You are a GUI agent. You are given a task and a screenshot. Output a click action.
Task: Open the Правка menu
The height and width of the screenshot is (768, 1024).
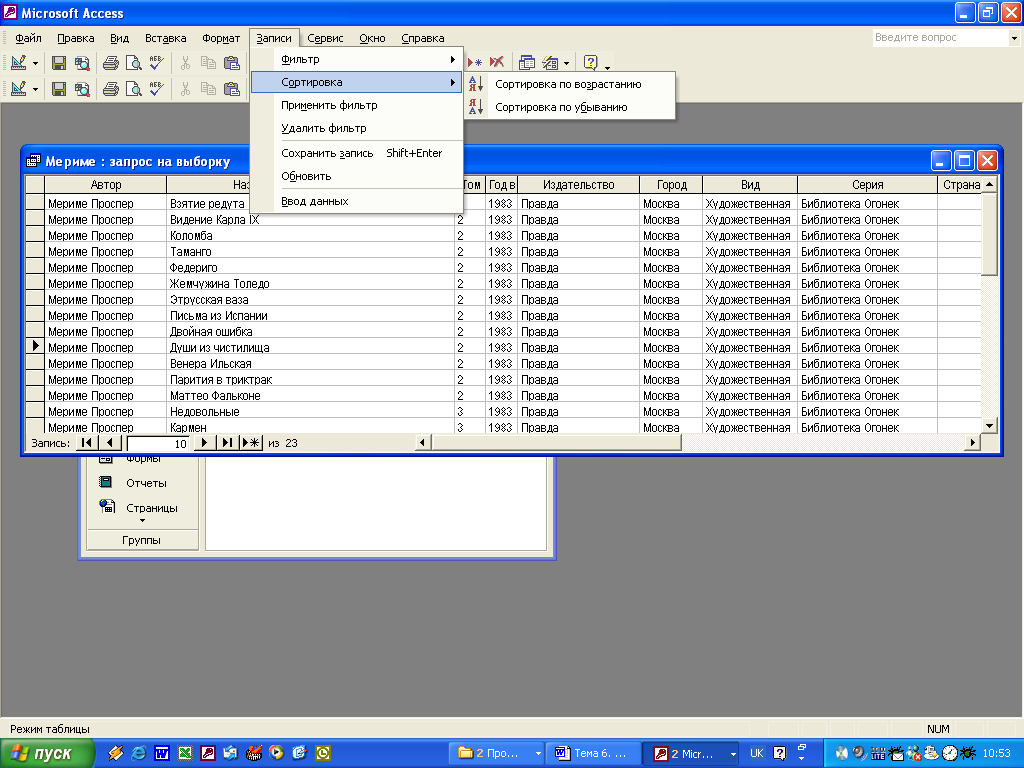tap(76, 38)
